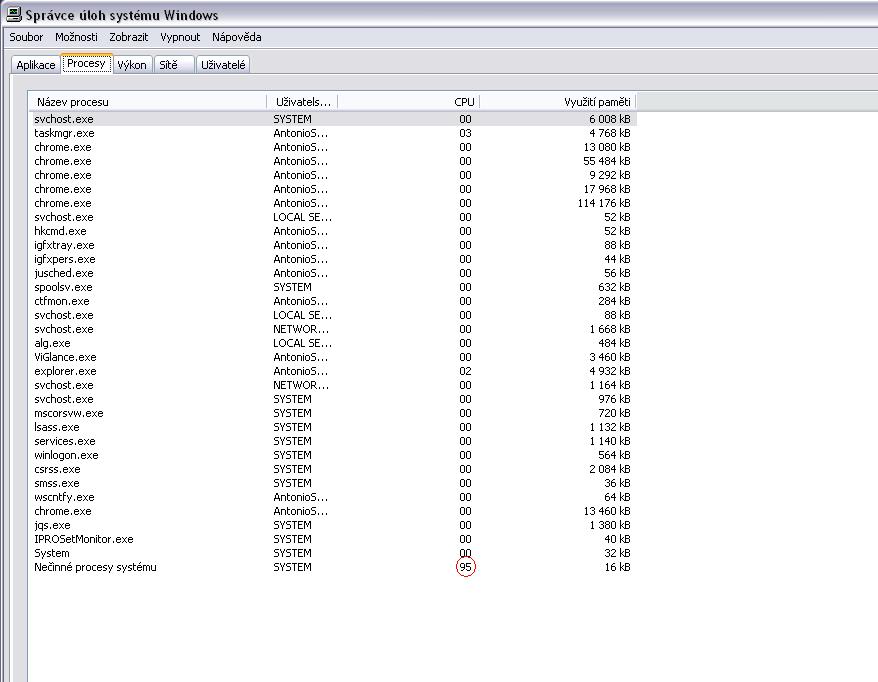Click svchost.exe with 88 kB memory

pyautogui.click(x=333, y=315)
